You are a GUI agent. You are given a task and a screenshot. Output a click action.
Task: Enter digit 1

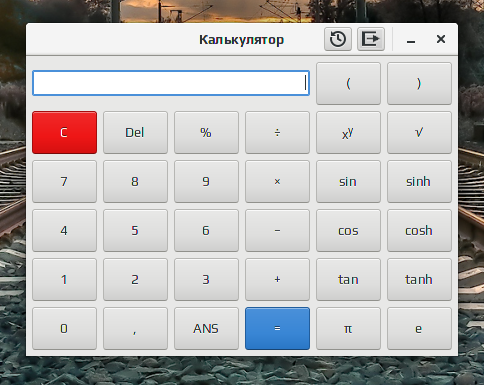[64, 279]
